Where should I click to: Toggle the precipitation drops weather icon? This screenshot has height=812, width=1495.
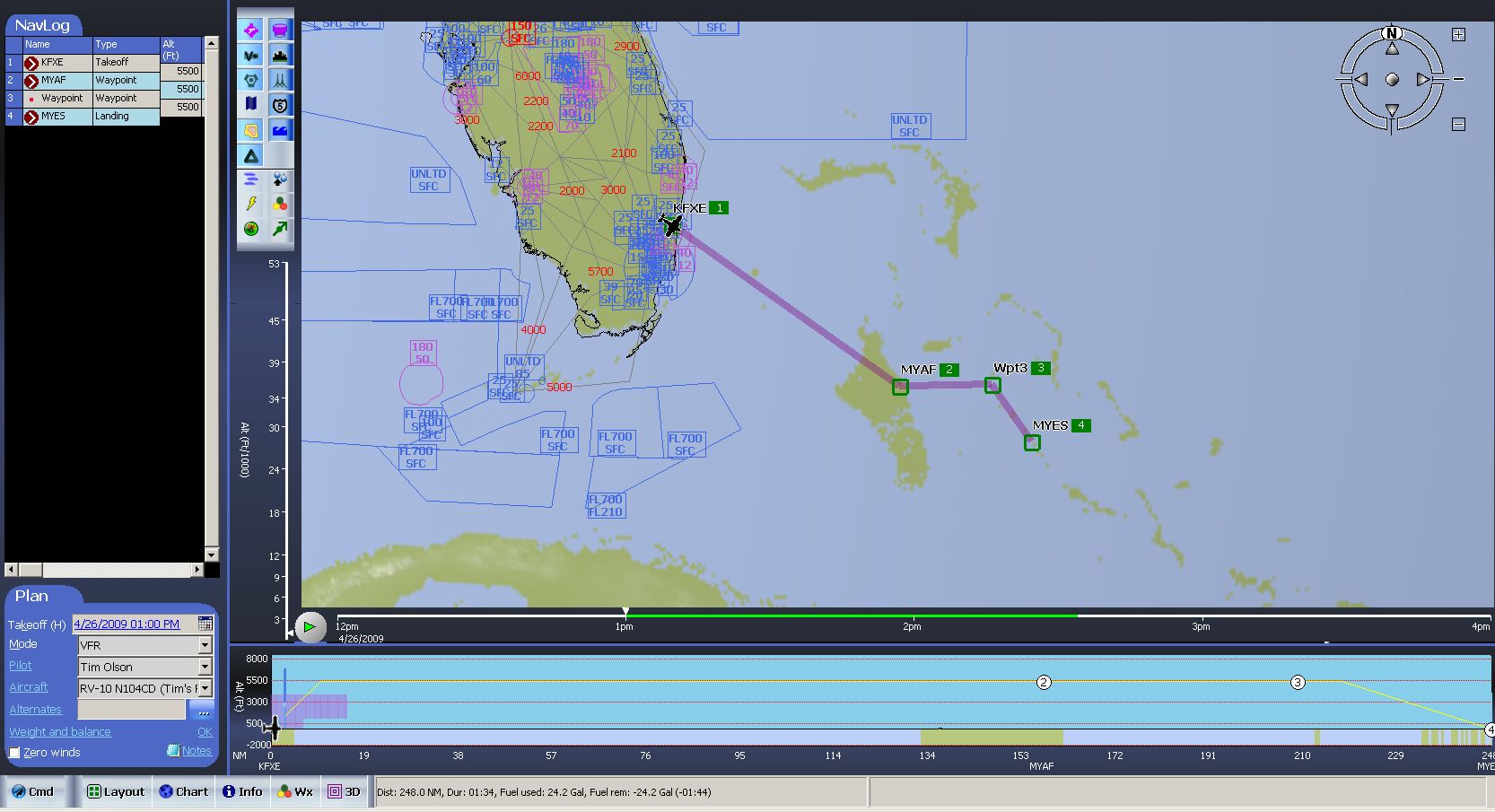pos(280,179)
